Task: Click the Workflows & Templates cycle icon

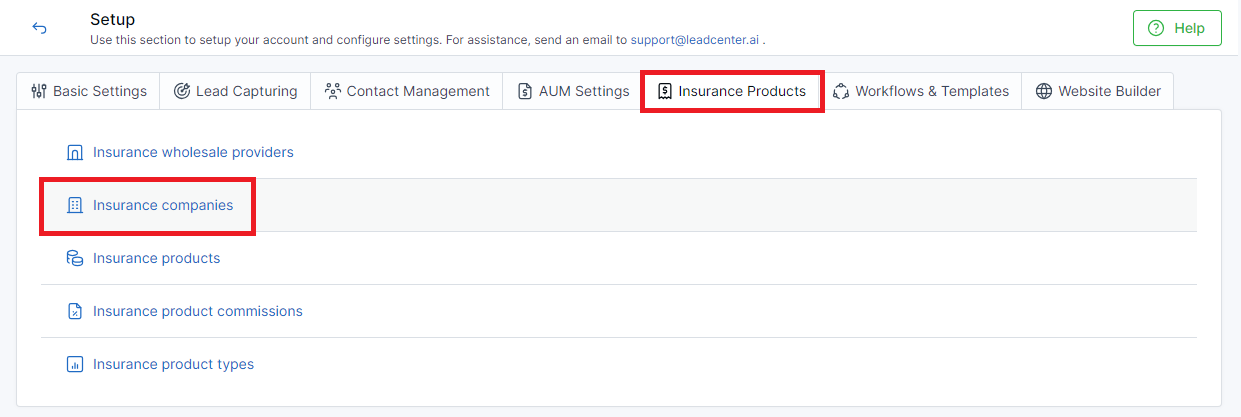Action: pos(841,91)
